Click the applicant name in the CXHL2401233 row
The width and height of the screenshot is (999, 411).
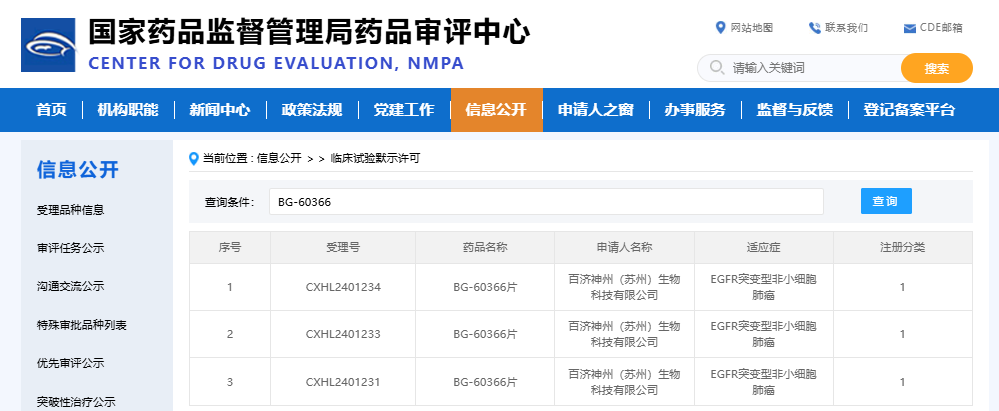tap(624, 335)
